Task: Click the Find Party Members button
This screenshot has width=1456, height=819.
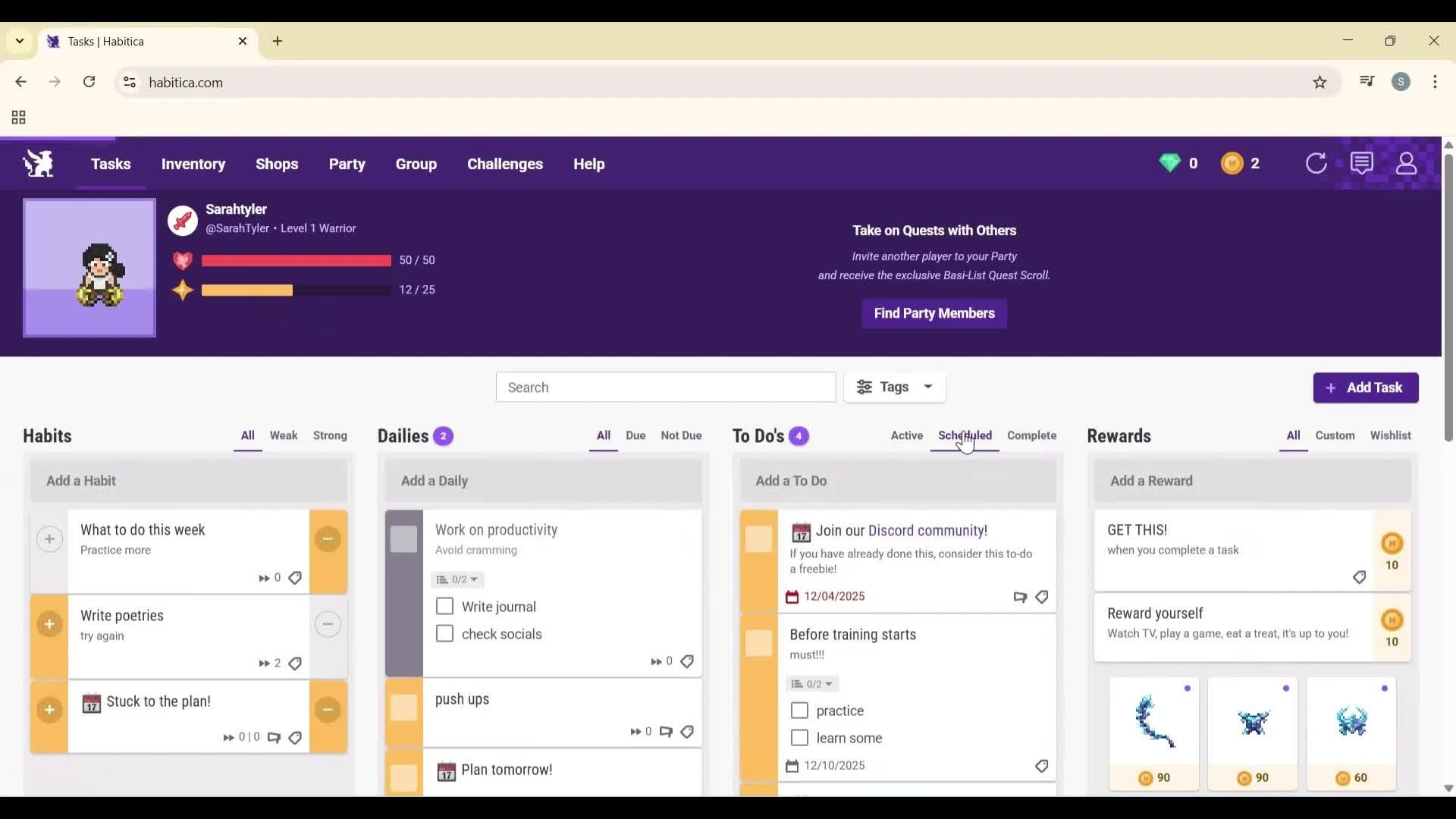Action: 934,313
